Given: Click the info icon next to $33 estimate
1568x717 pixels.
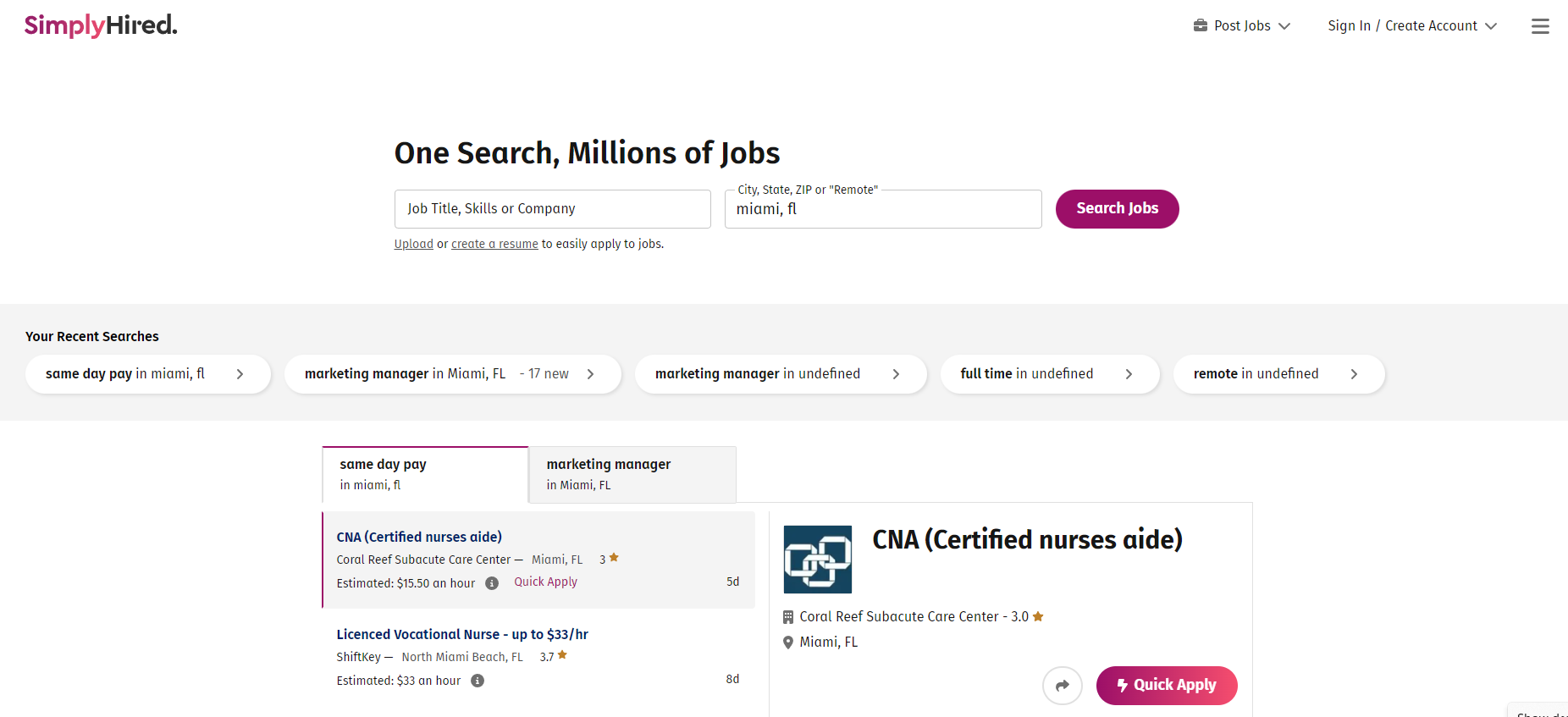Looking at the screenshot, I should point(478,680).
